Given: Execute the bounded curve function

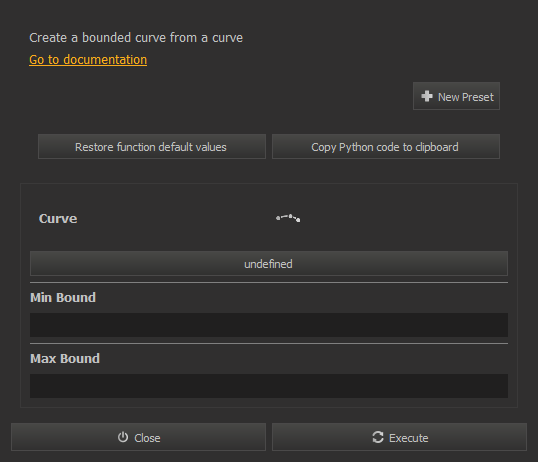Looking at the screenshot, I should click(399, 437).
